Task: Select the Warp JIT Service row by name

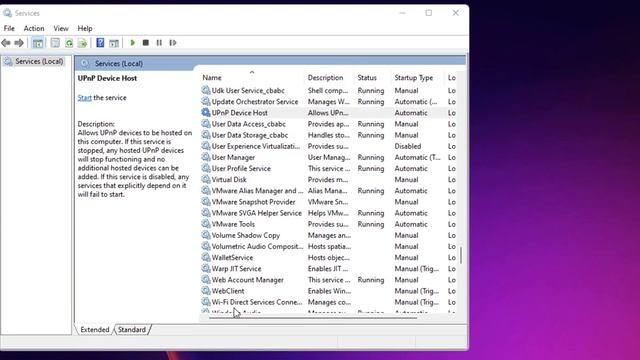Action: pos(236,269)
